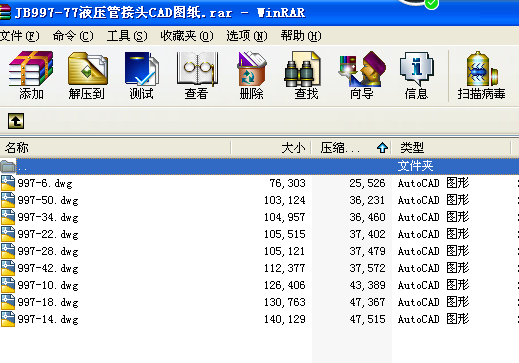The height and width of the screenshot is (363, 519).
Task: Click the file icon of 997-22.dwg
Action: tap(8, 234)
